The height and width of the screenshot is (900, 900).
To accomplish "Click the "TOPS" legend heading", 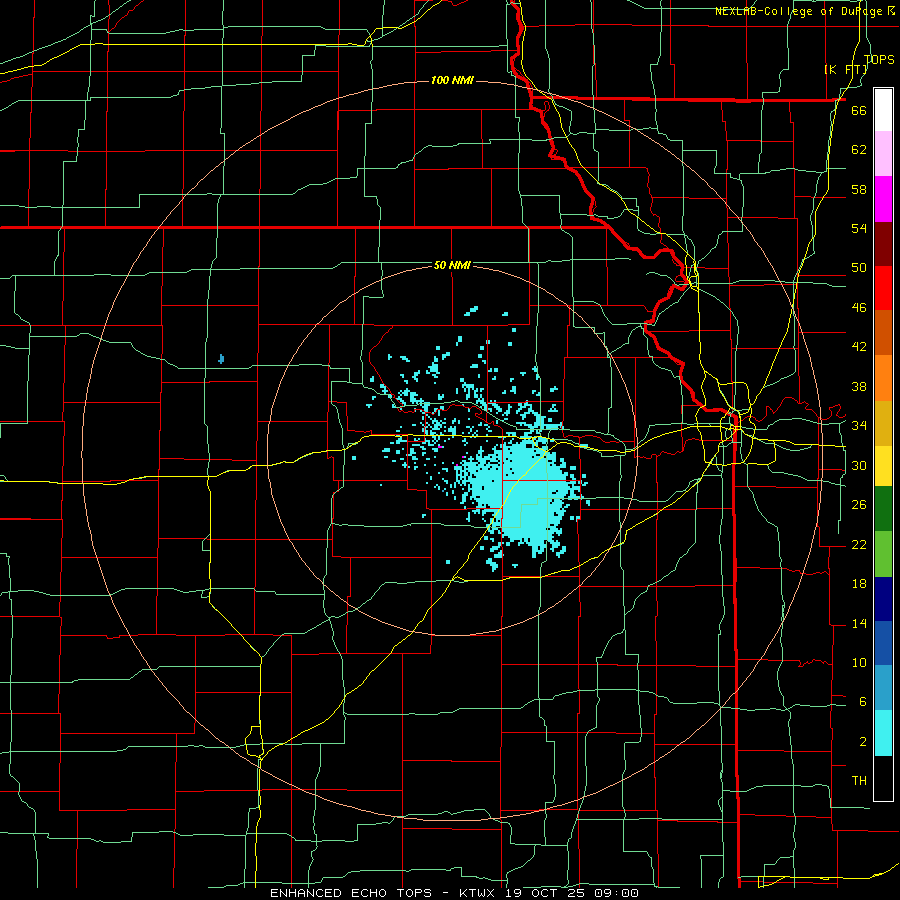I will click(x=879, y=60).
